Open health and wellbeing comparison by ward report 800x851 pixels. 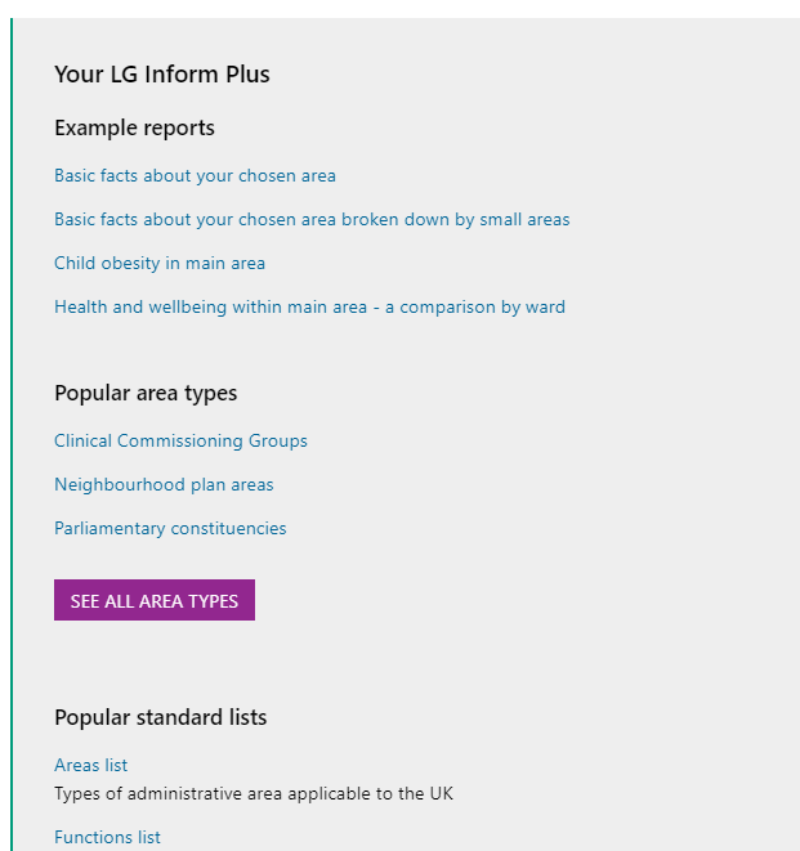[310, 307]
